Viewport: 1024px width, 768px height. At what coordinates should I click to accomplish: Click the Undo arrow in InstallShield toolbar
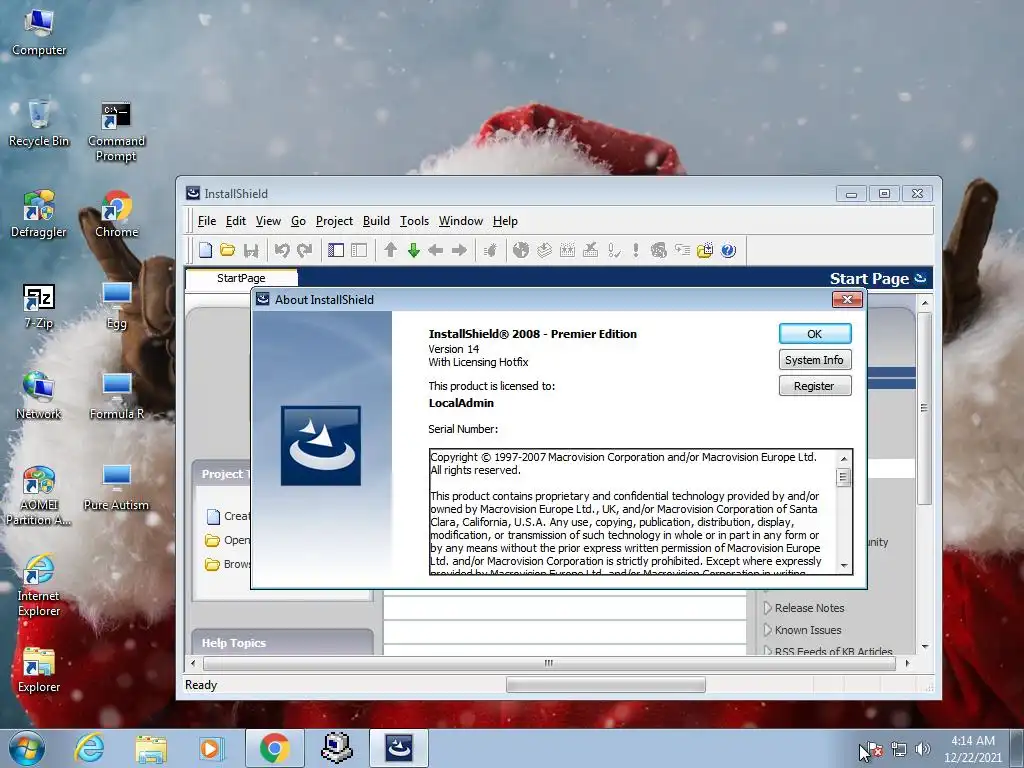pos(281,250)
